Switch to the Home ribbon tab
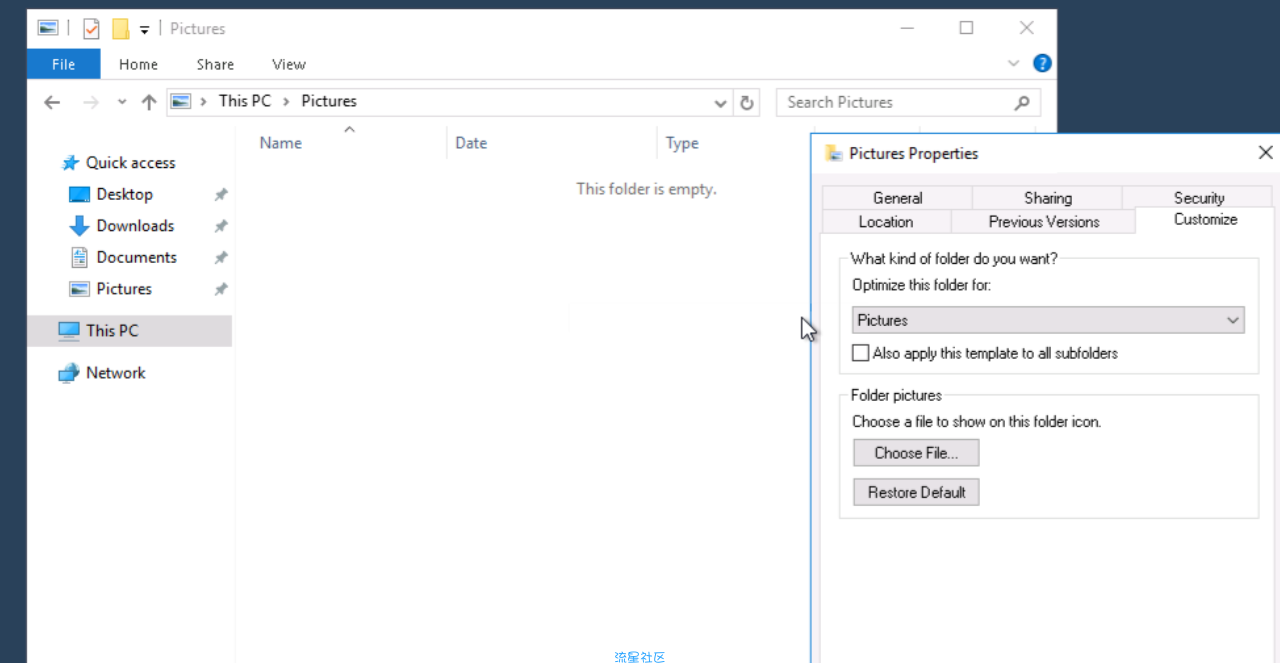Image resolution: width=1280 pixels, height=663 pixels. (x=138, y=64)
